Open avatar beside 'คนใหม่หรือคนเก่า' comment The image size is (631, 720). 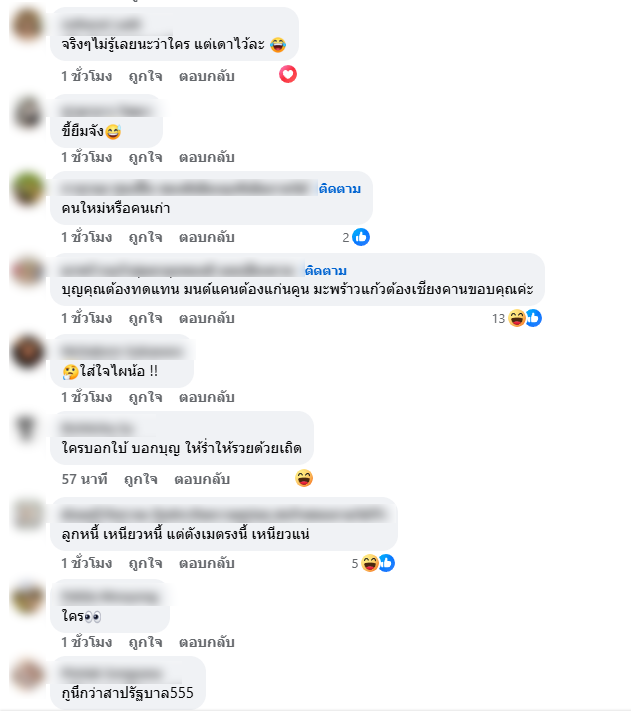point(28,188)
